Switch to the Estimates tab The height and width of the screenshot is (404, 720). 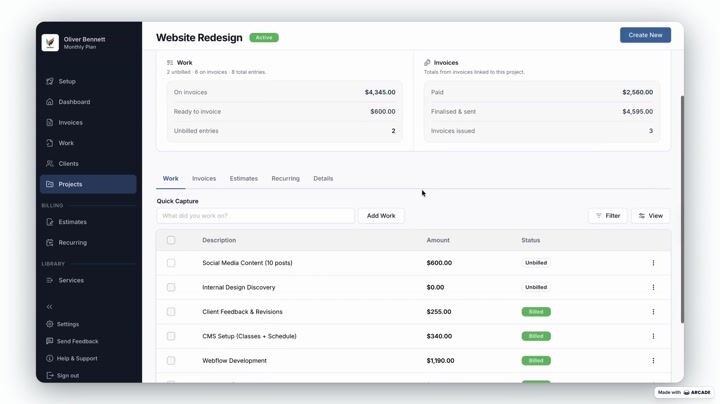click(244, 179)
